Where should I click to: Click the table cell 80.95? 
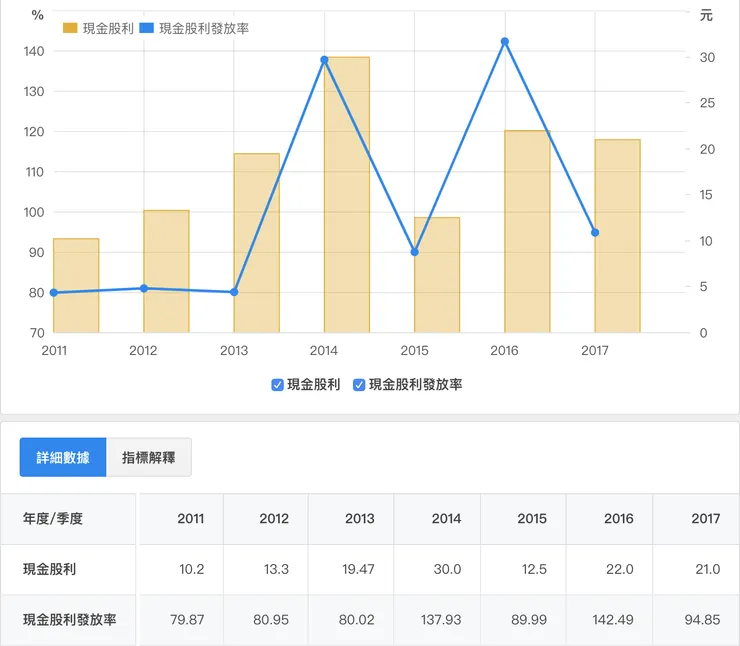271,620
